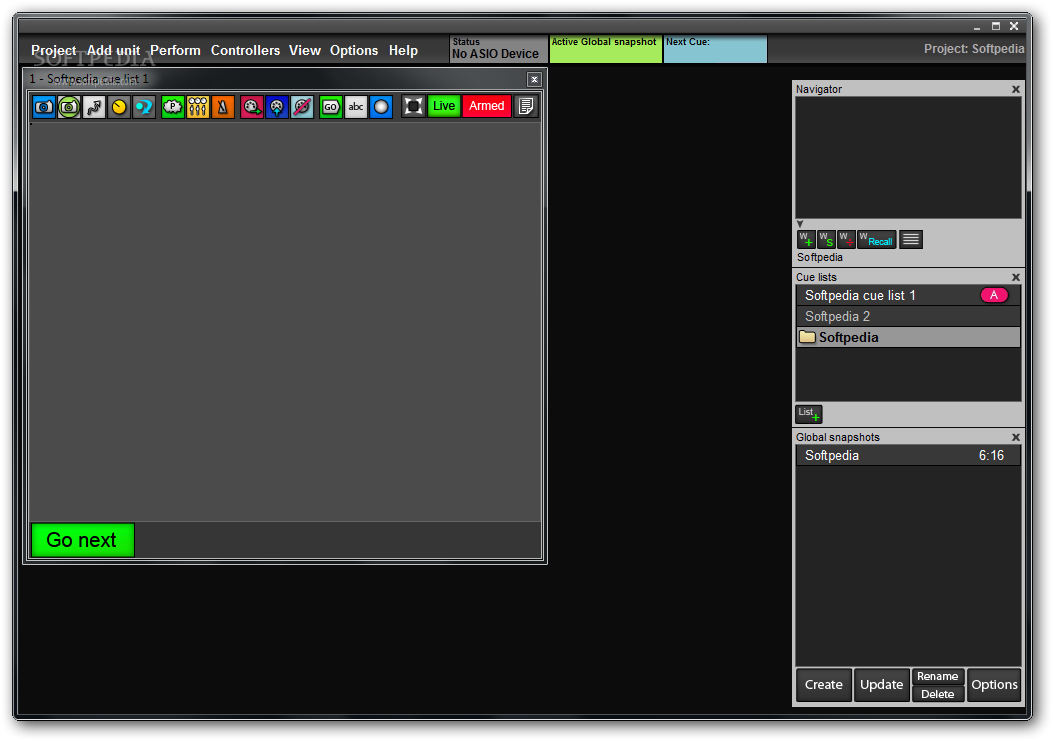This screenshot has width=1053, height=741.
Task: Click the yellow mixer faders icon
Action: [197, 107]
